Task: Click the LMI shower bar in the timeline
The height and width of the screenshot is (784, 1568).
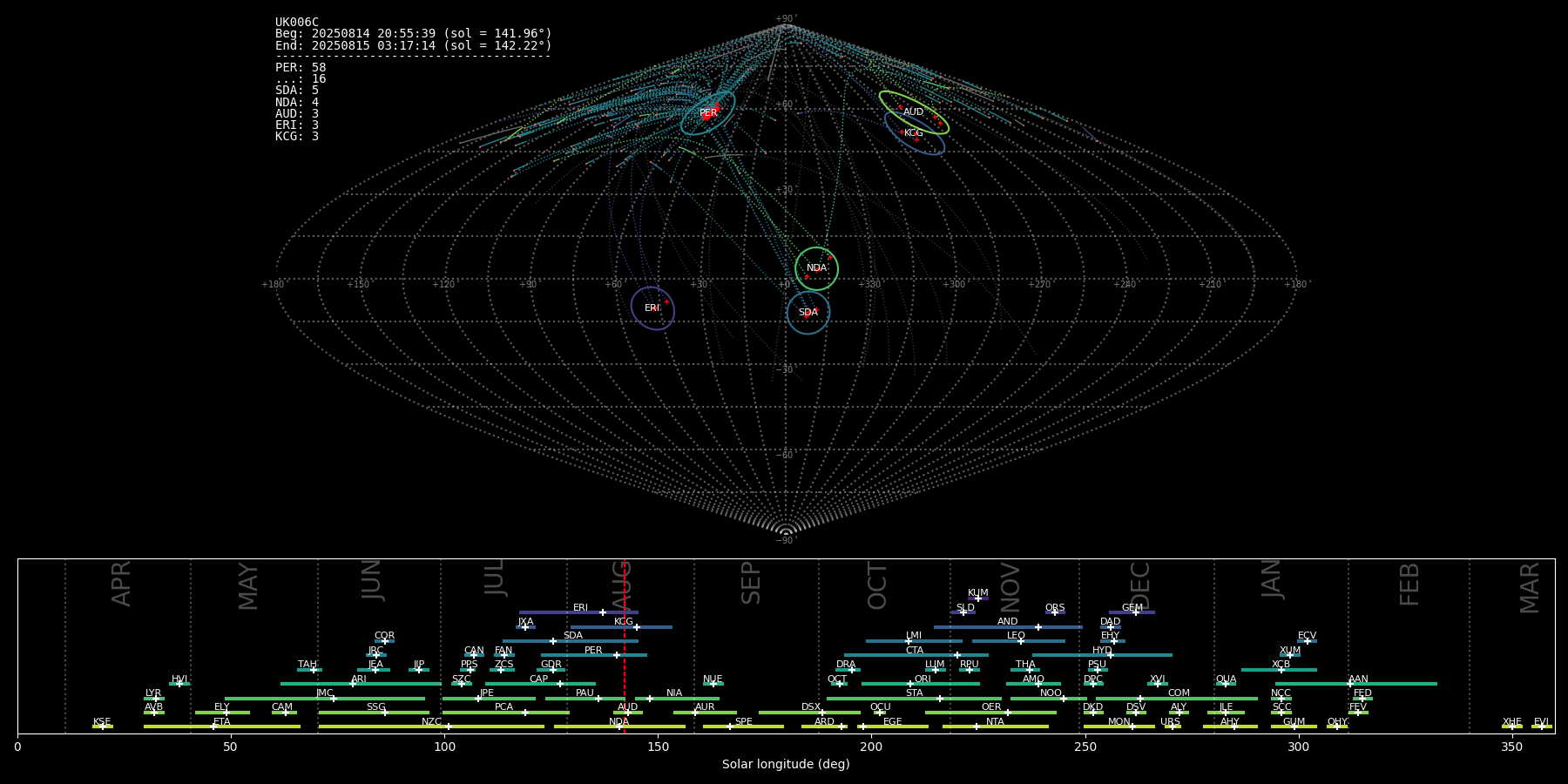Action: pos(914,641)
